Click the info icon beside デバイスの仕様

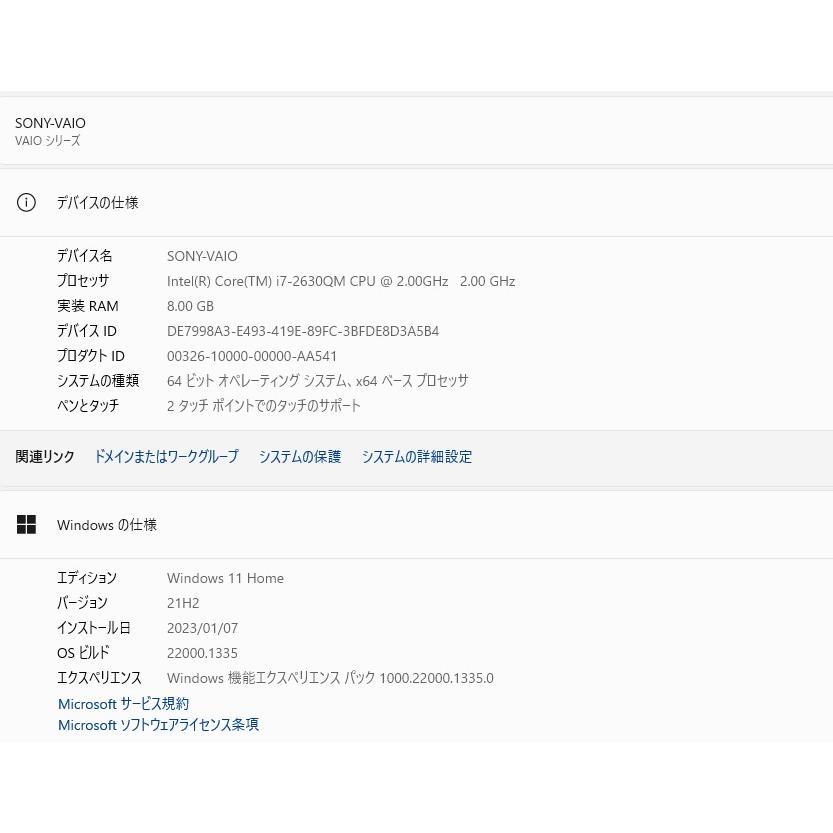[x=26, y=202]
